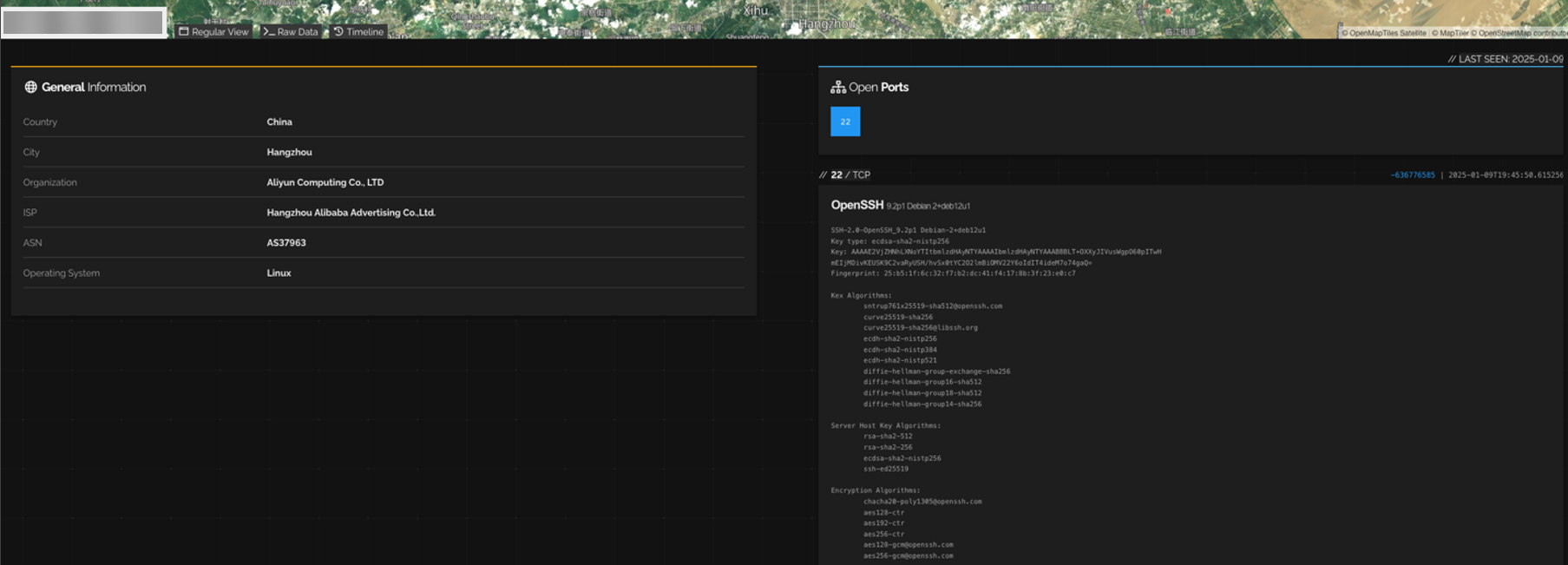The image size is (1568, 565).
Task: Click the SSH fingerprint line
Action: [952, 273]
